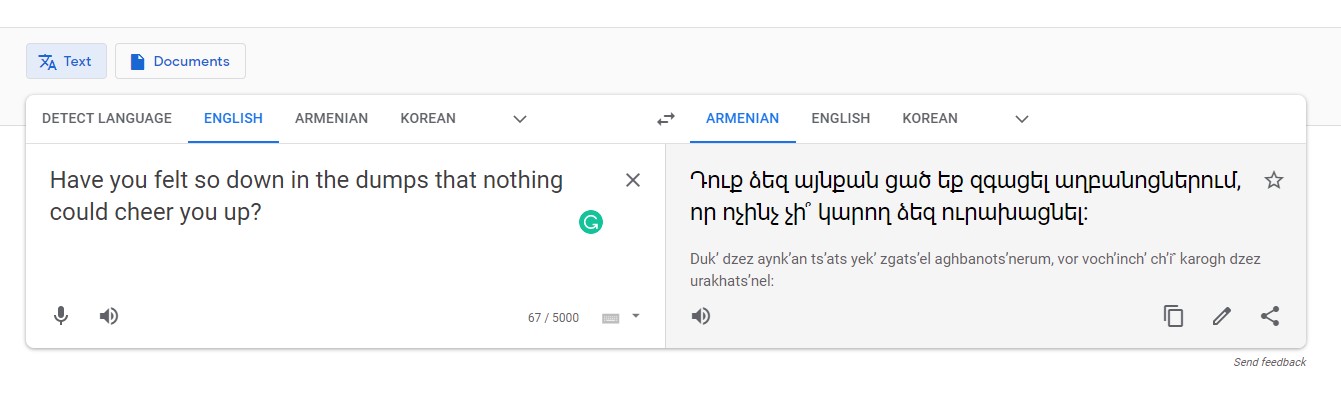
Task: Click the pencil suggest-an-edit icon
Action: coord(1221,316)
